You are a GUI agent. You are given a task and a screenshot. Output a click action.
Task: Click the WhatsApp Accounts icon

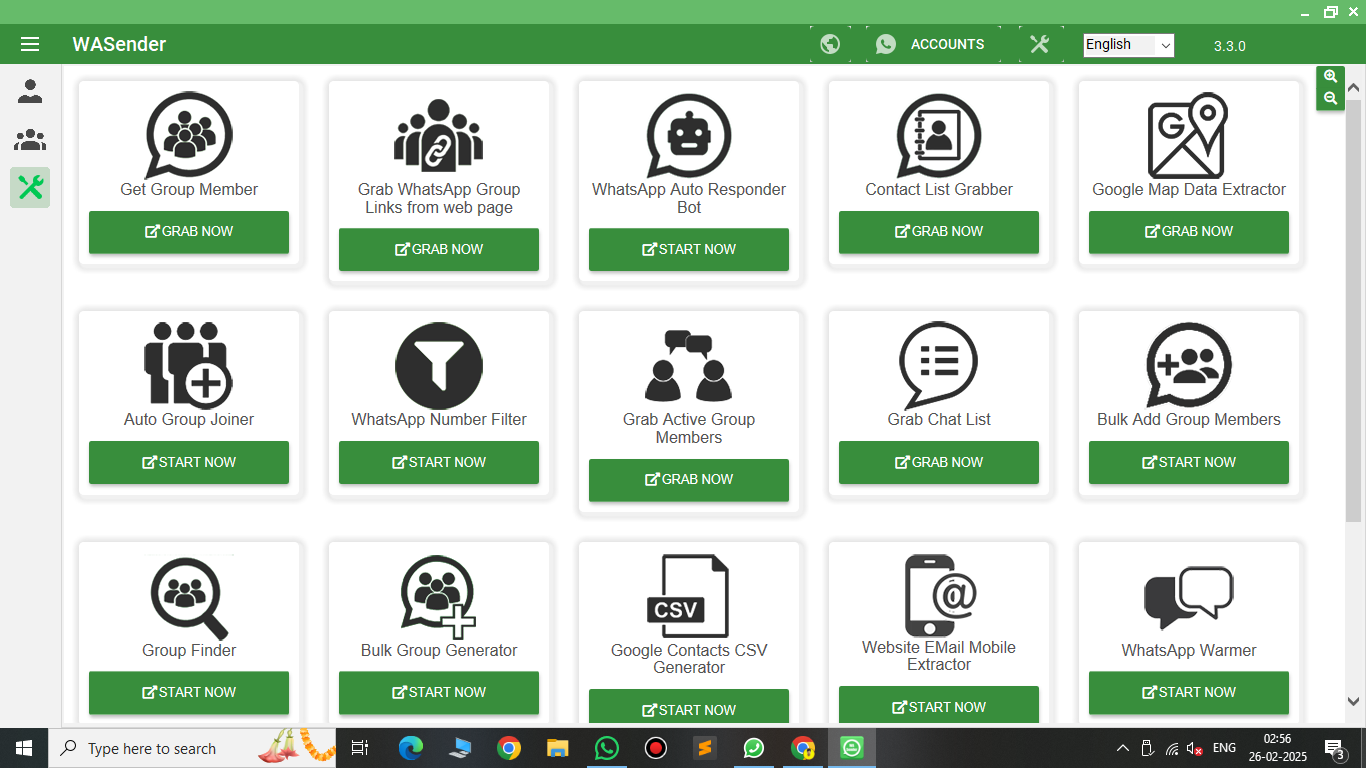(x=886, y=44)
